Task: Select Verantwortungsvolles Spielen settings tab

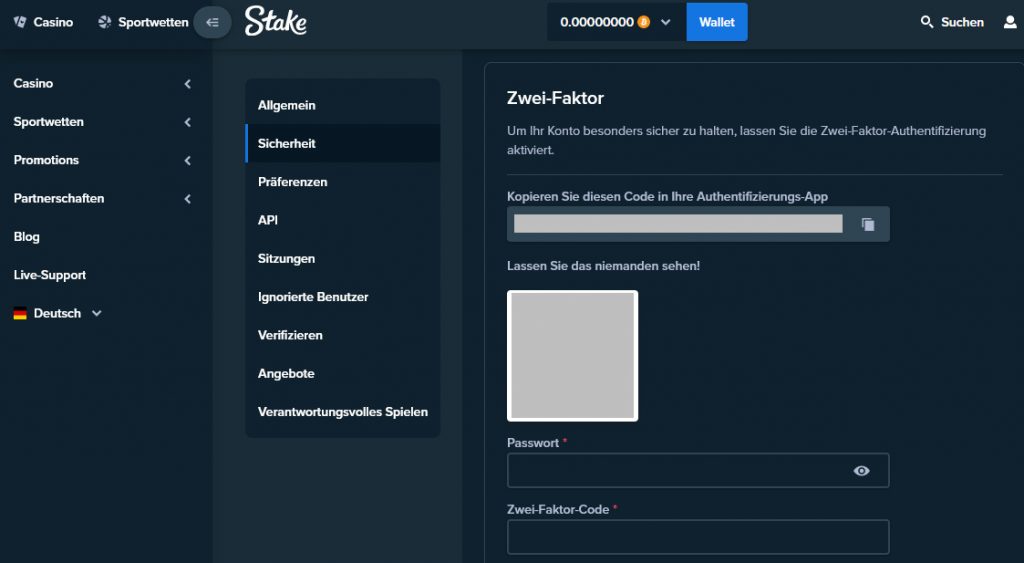Action: click(x=342, y=412)
